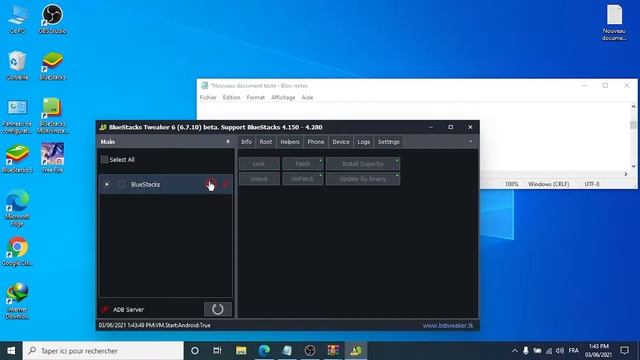
Task: Open Cortana circle in taskbar
Action: click(195, 351)
